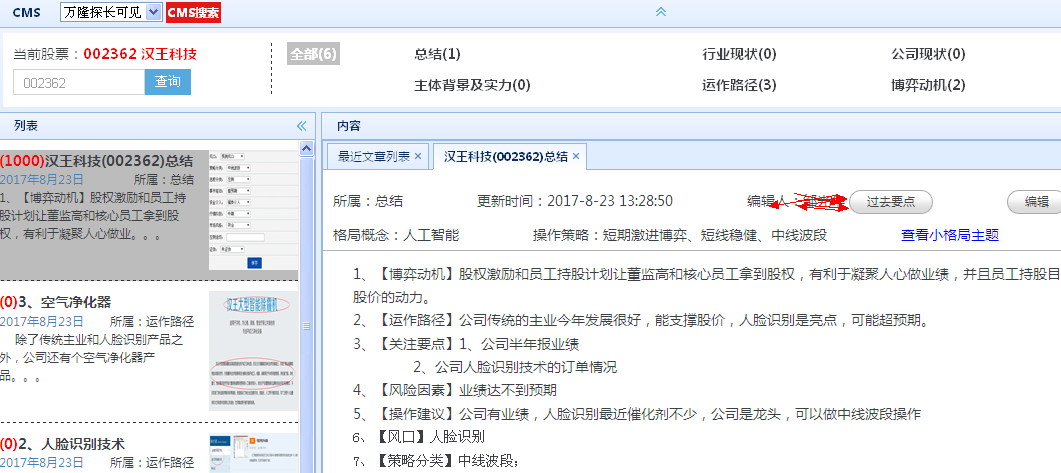Close the 最近文章列表 tab
The image size is (1061, 473).
(x=418, y=156)
